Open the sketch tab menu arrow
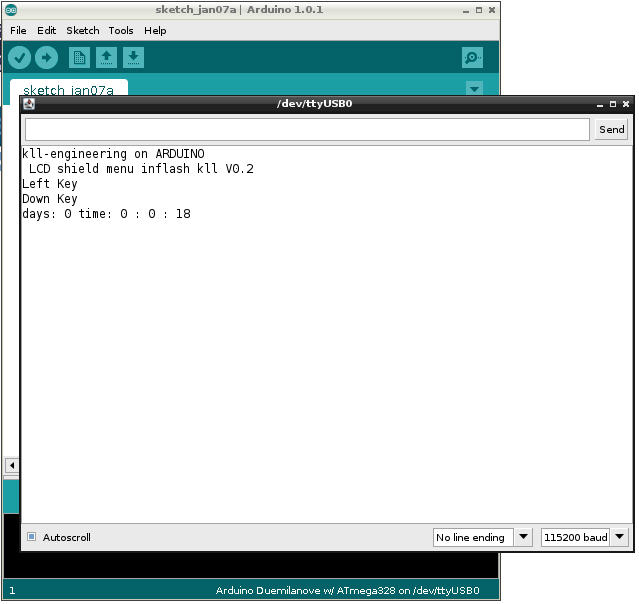639x604 pixels. [x=474, y=89]
